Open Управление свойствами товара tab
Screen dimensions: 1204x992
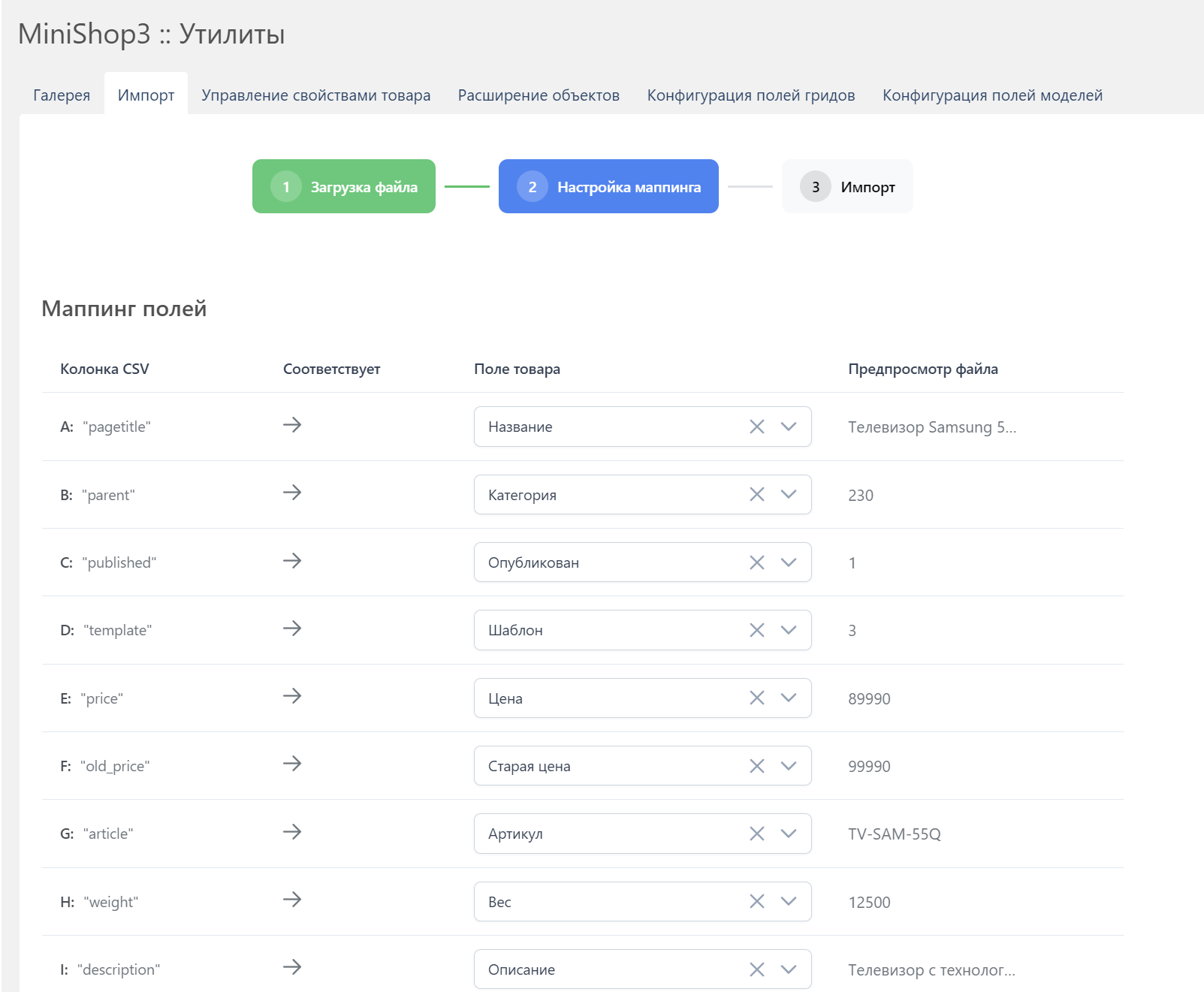point(315,95)
